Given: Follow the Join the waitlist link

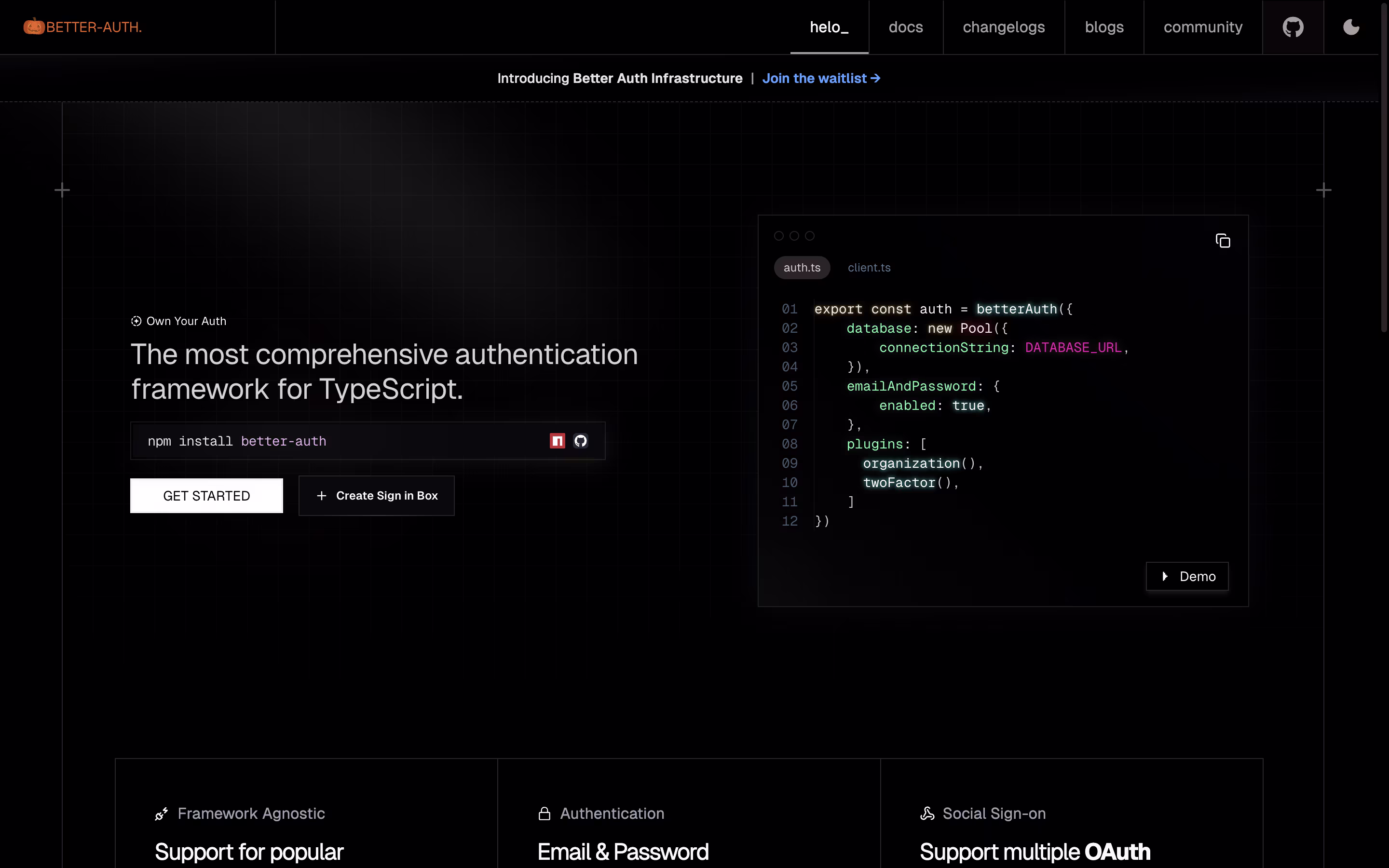Looking at the screenshot, I should [821, 78].
